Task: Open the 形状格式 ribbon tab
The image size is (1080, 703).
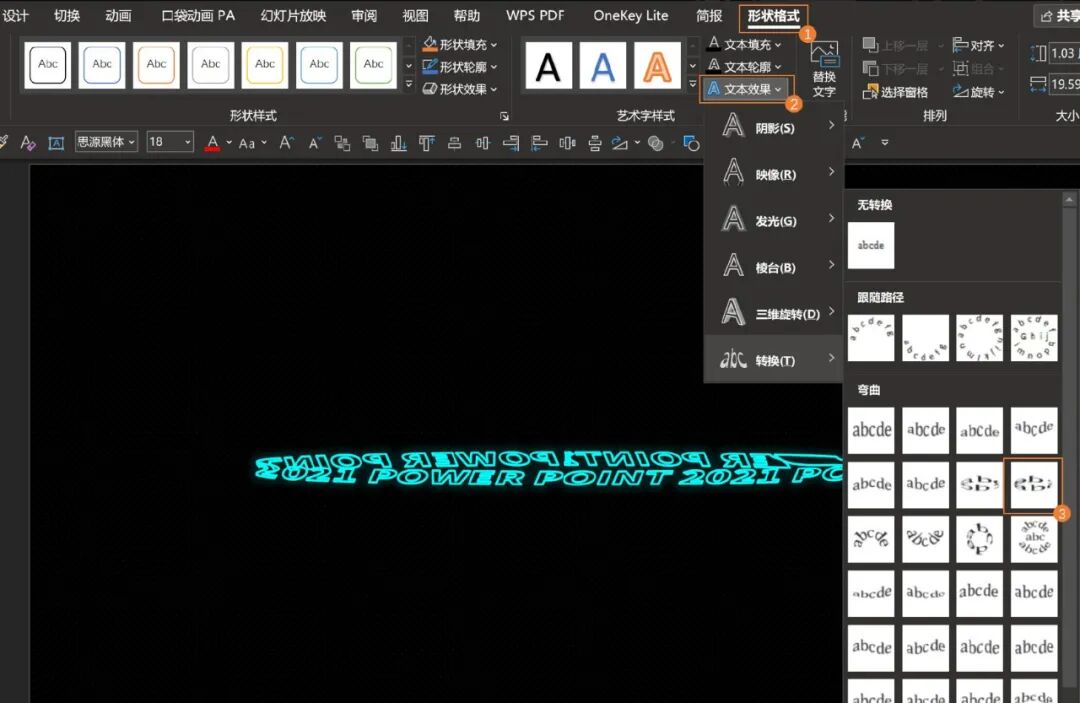Action: click(773, 16)
